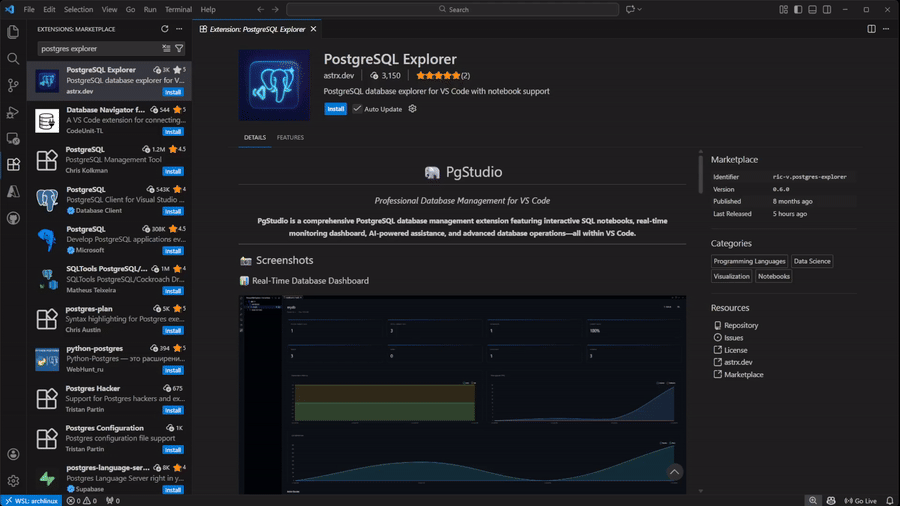Viewport: 900px width, 506px height.
Task: Open the Accounts menu icon
Action: 13,454
